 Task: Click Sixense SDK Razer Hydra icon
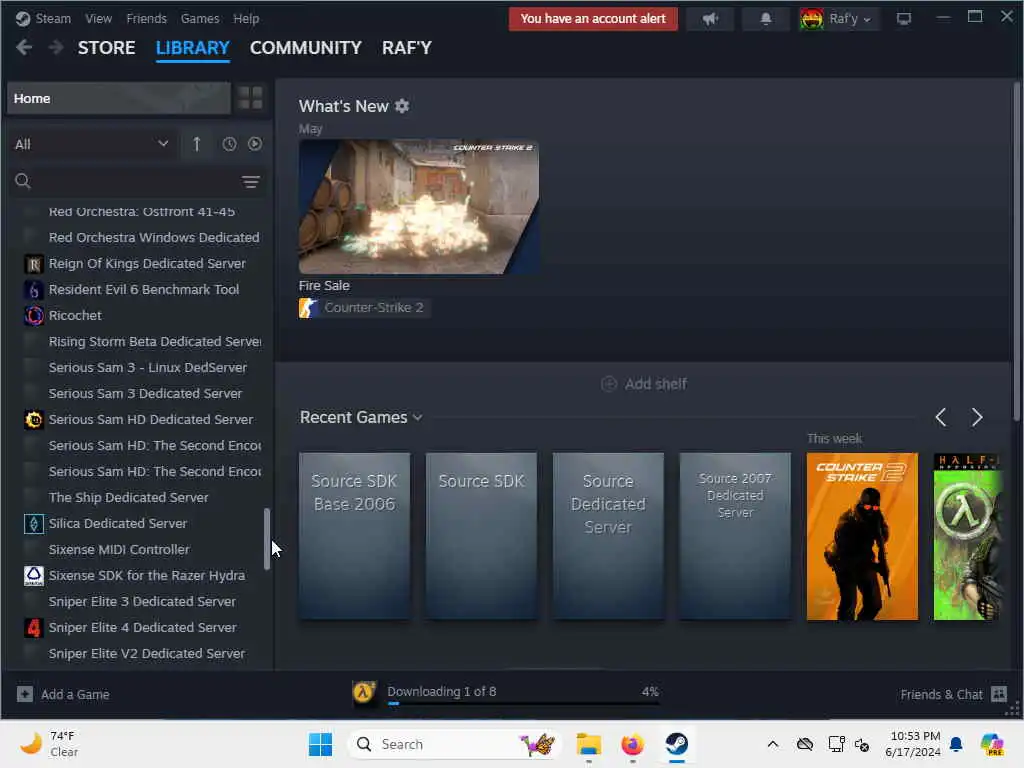click(34, 576)
